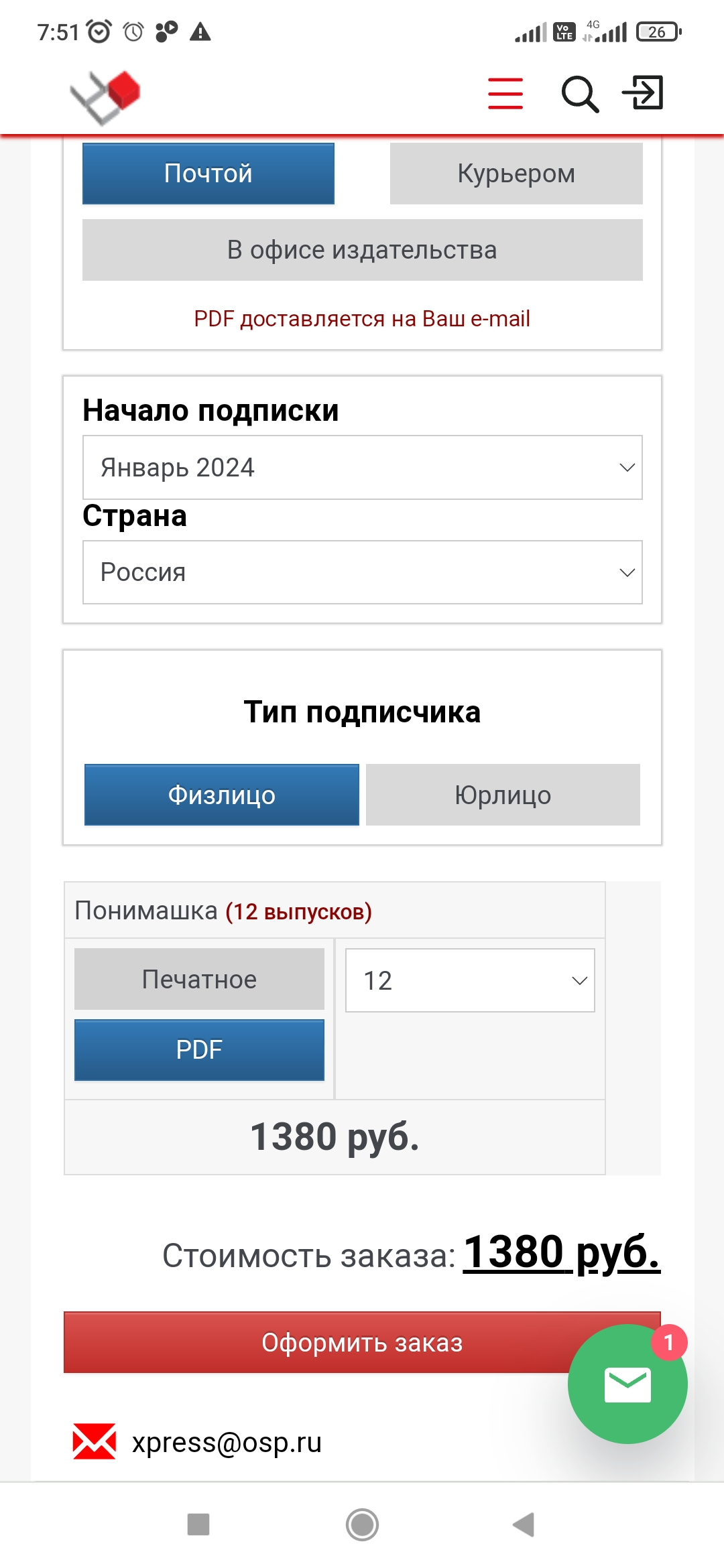Tap the login arrow icon

[643, 92]
